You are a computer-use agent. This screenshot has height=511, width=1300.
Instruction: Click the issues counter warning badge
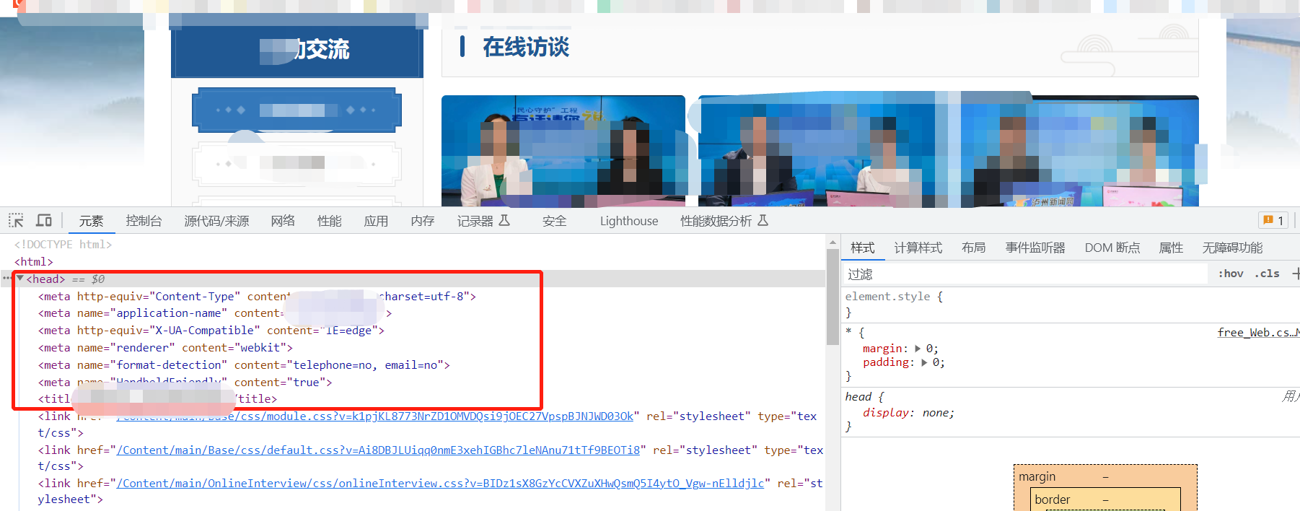(x=1272, y=221)
